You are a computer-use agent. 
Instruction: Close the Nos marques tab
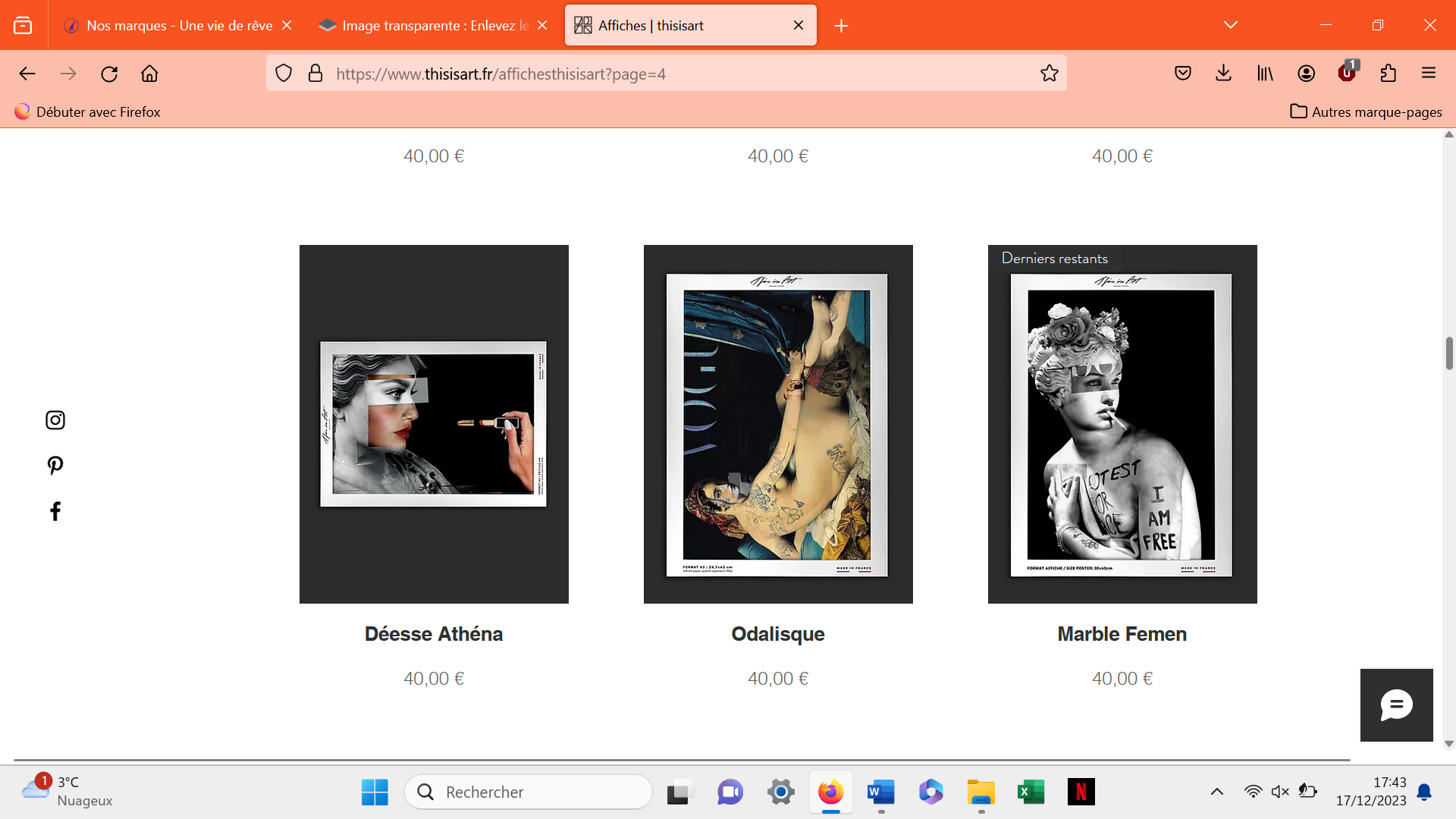click(x=287, y=25)
